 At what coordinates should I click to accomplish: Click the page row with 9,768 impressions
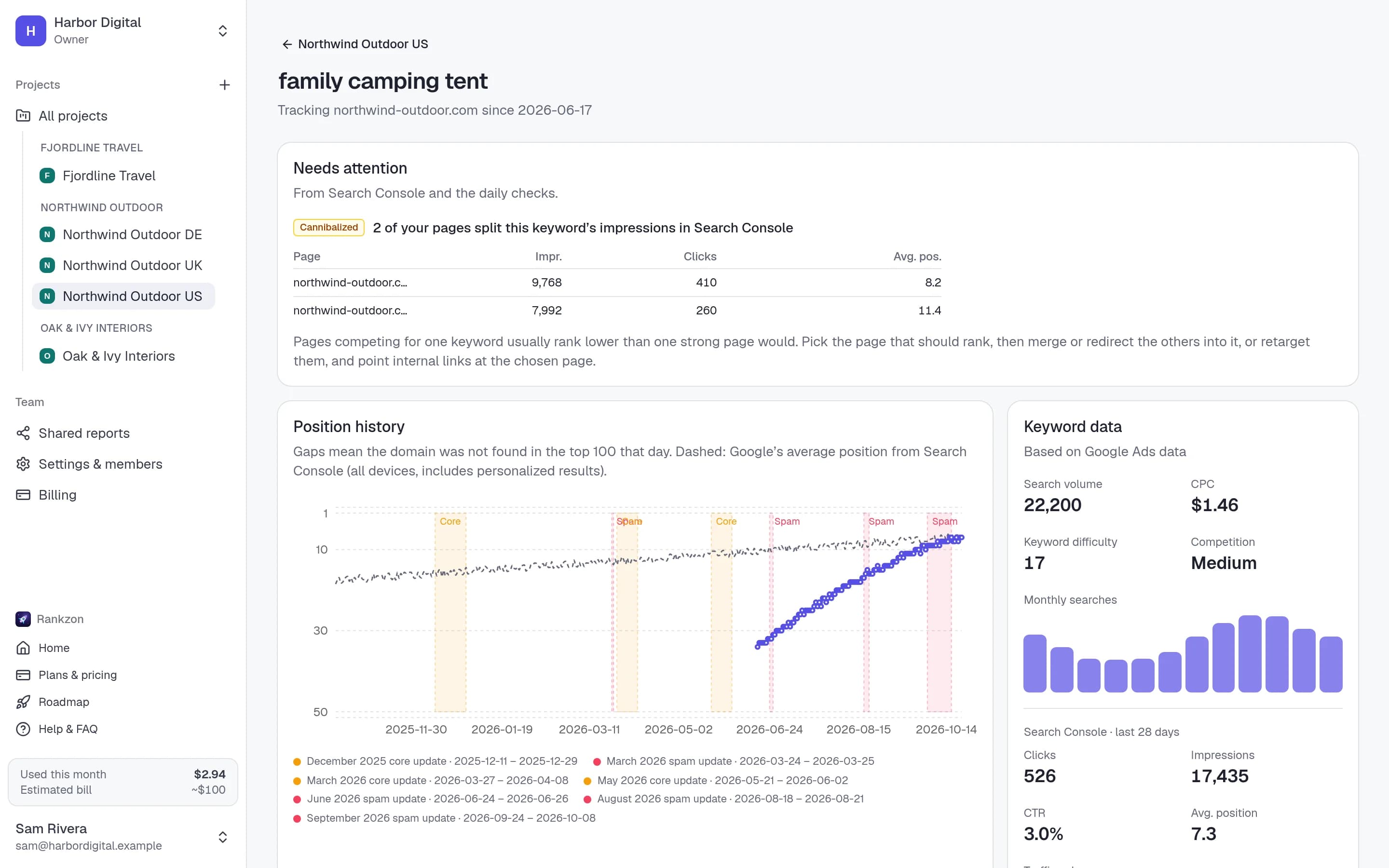[617, 283]
